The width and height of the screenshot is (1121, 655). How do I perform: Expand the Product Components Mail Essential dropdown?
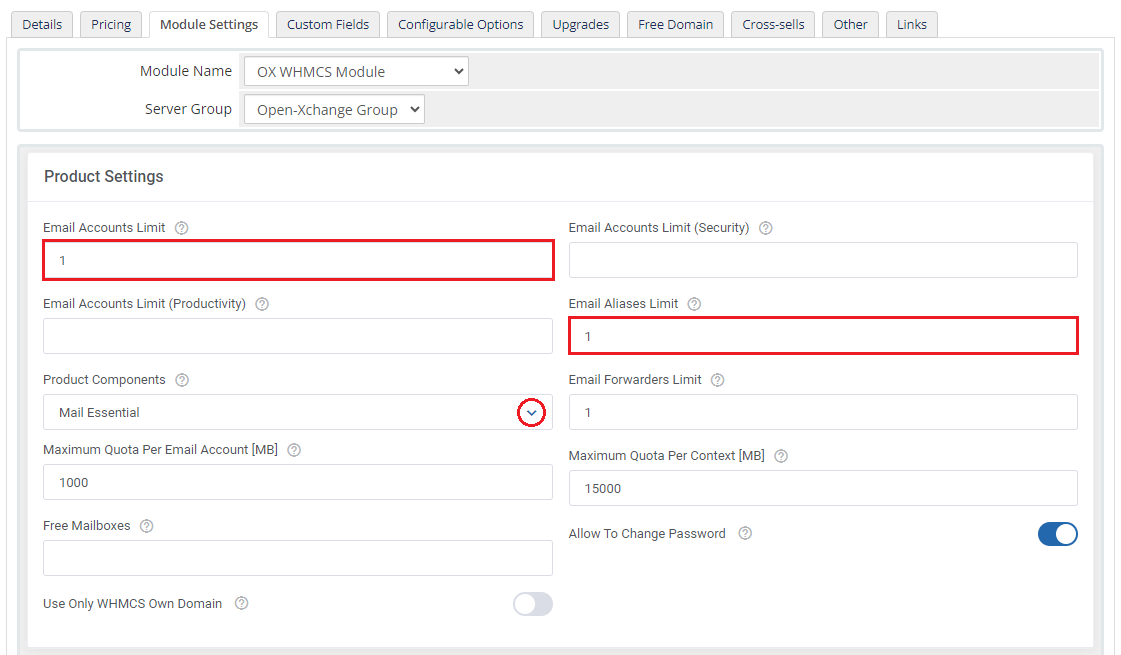tap(531, 412)
